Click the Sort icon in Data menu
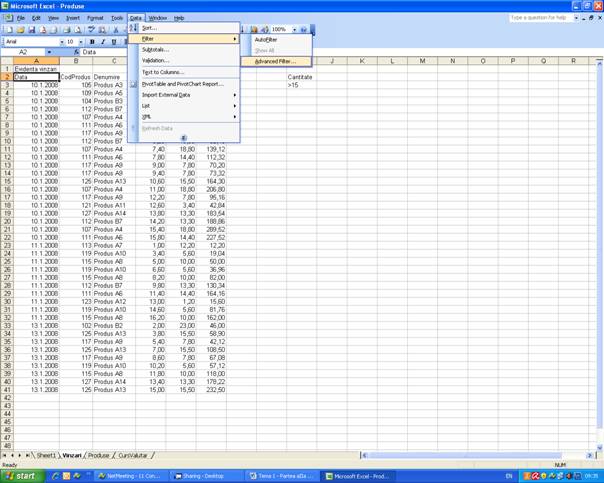The image size is (604, 483). pos(134,28)
